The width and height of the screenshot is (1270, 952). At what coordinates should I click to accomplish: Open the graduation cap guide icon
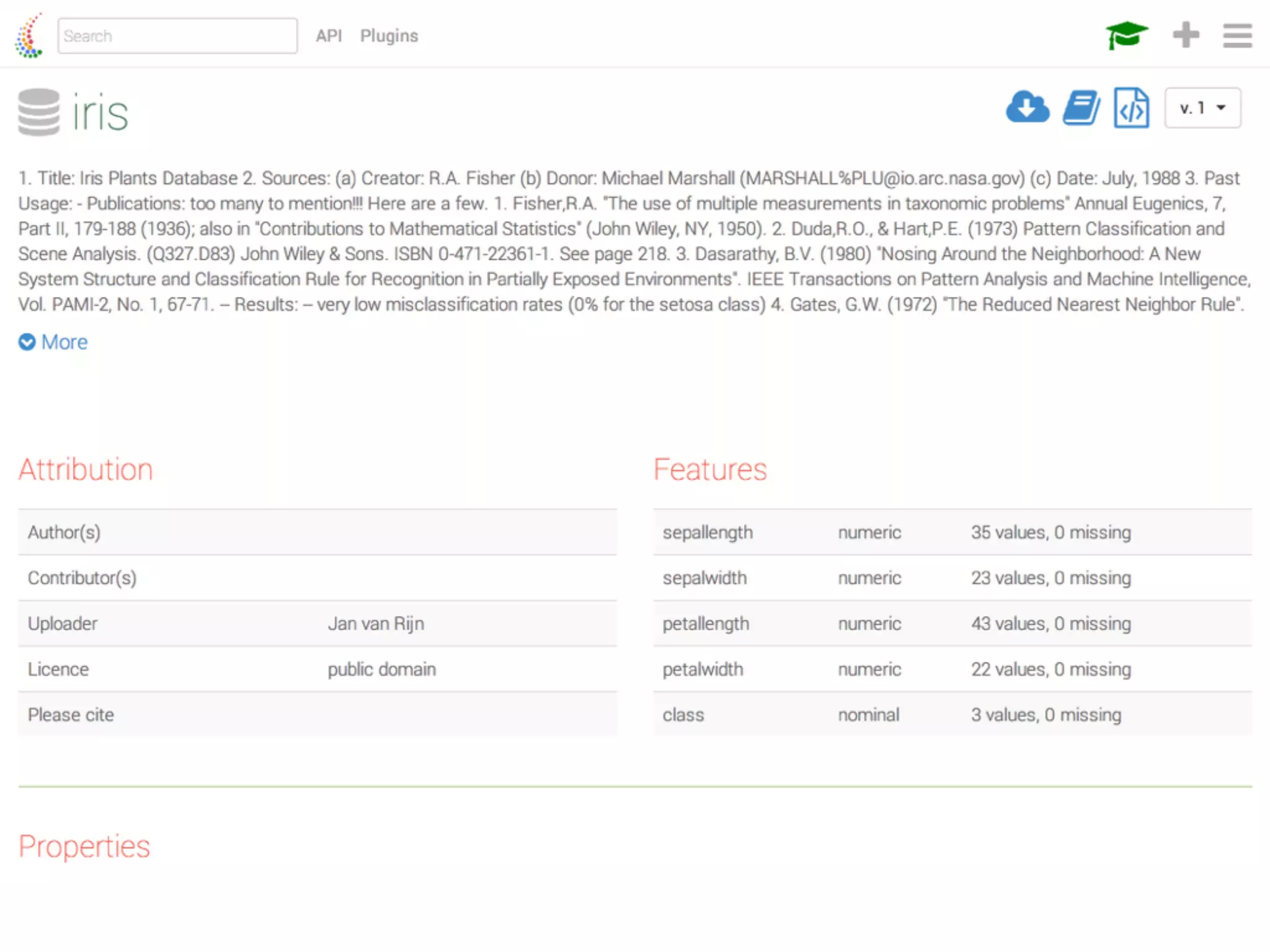[1126, 35]
